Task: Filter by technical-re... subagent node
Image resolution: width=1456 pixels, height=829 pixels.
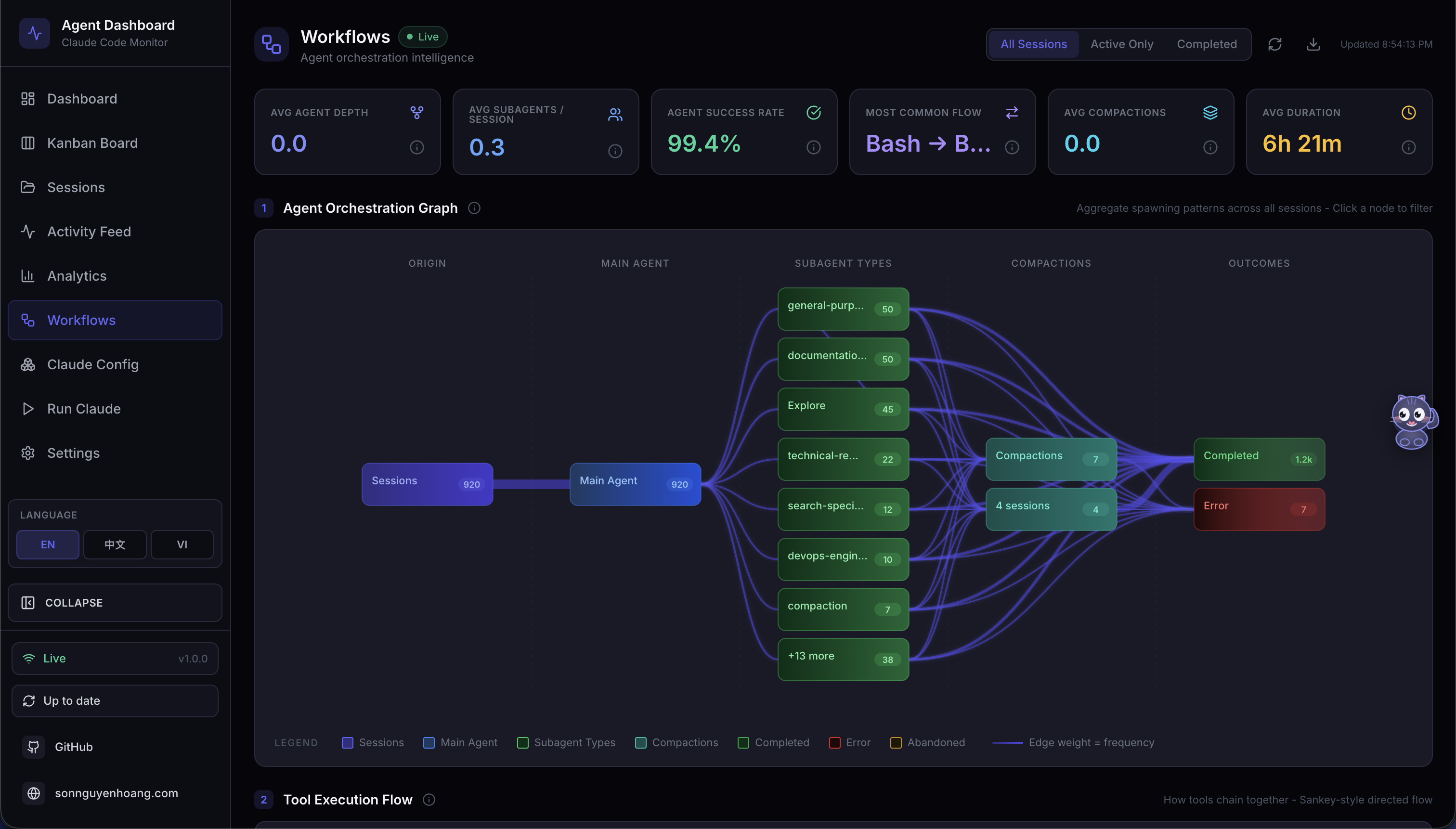Action: click(x=843, y=459)
